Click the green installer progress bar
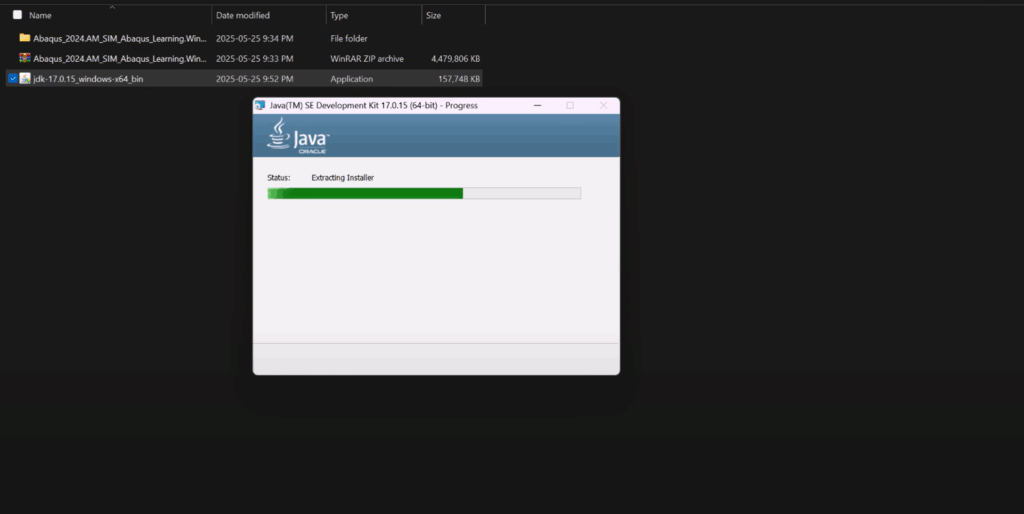The height and width of the screenshot is (514, 1024). coord(424,193)
